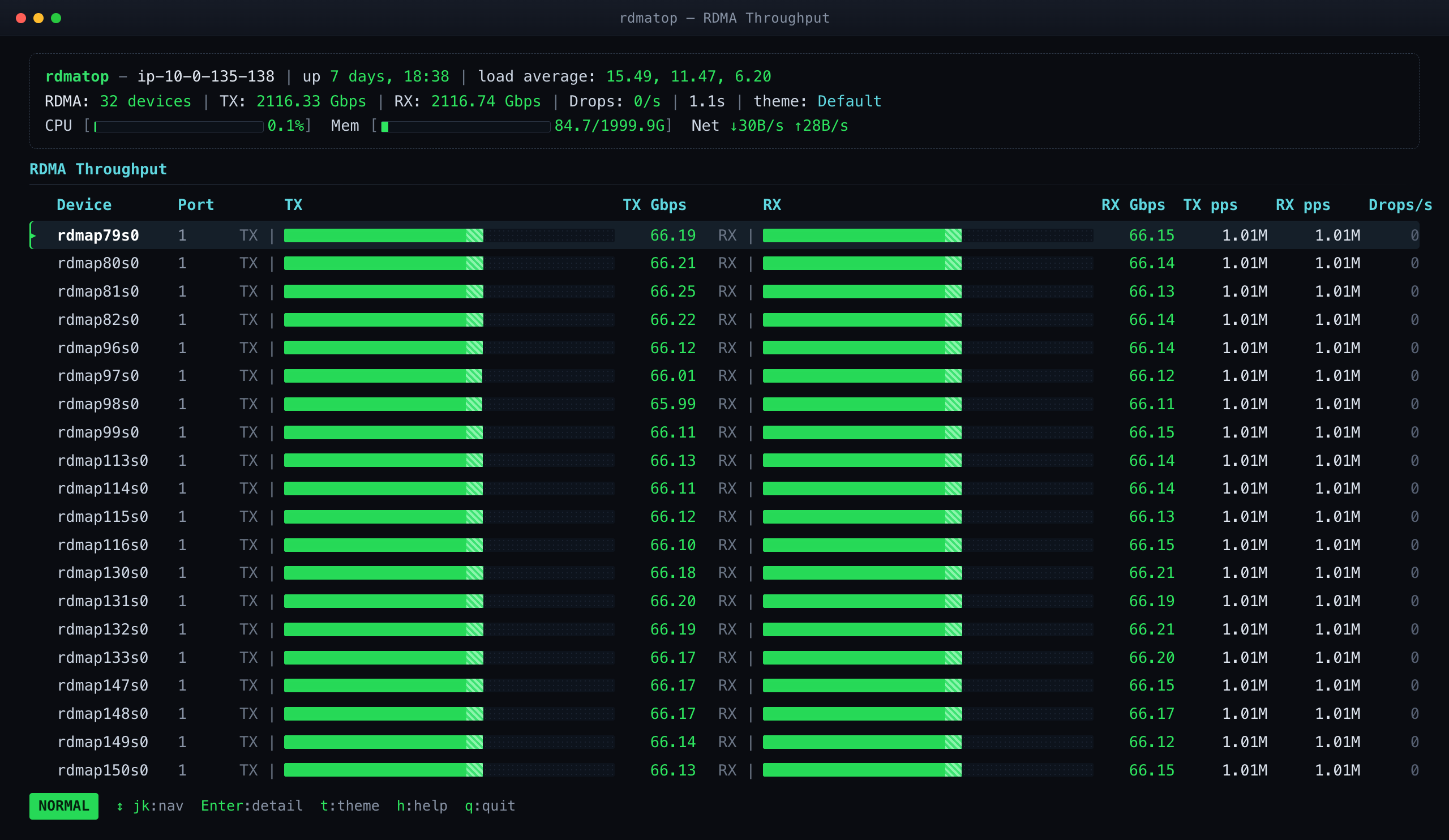Click the Net upload arrow 28B/s indicator
This screenshot has width=1449, height=840.
coord(821,126)
